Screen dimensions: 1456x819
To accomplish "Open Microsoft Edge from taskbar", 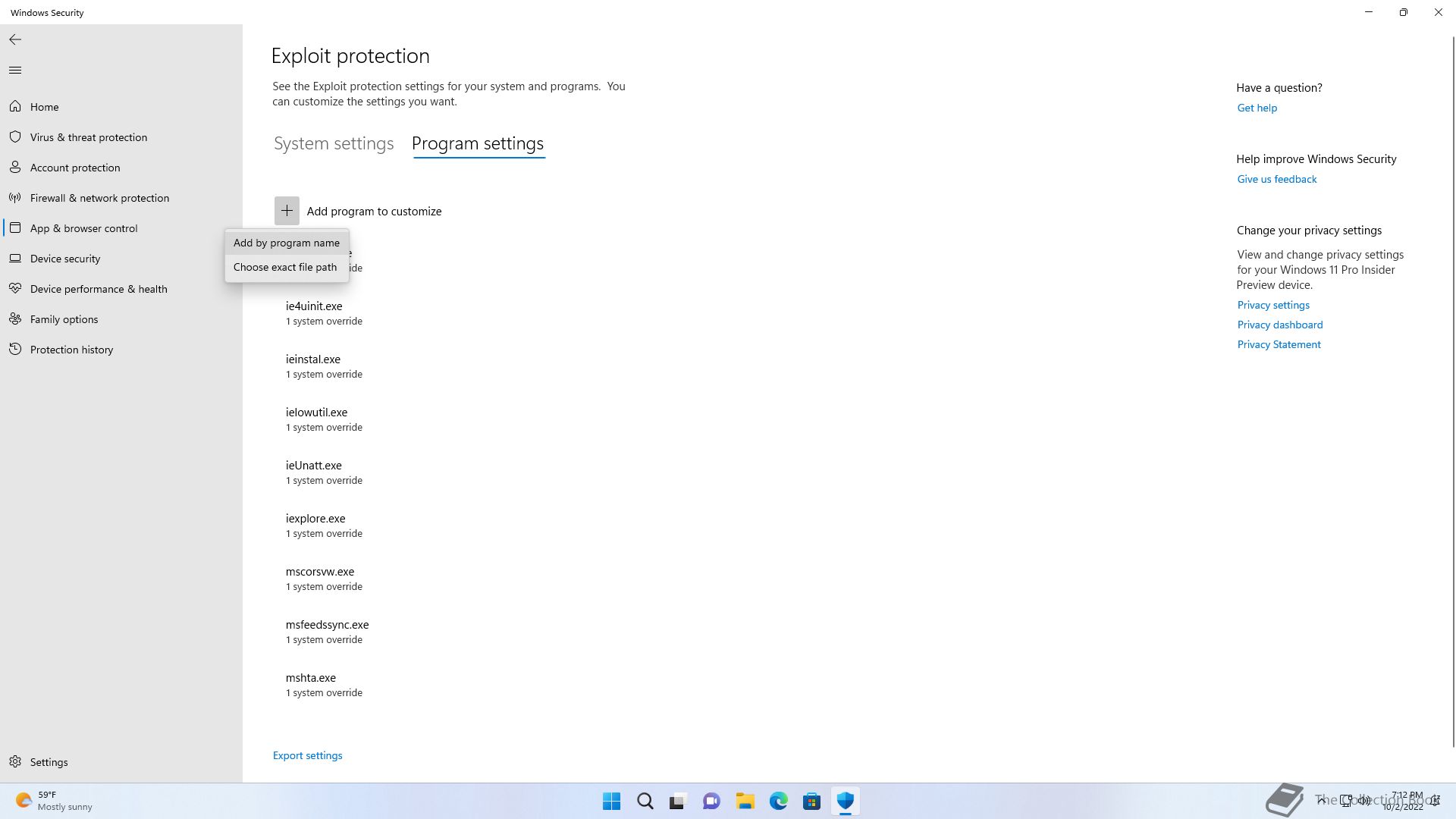I will coord(778,801).
